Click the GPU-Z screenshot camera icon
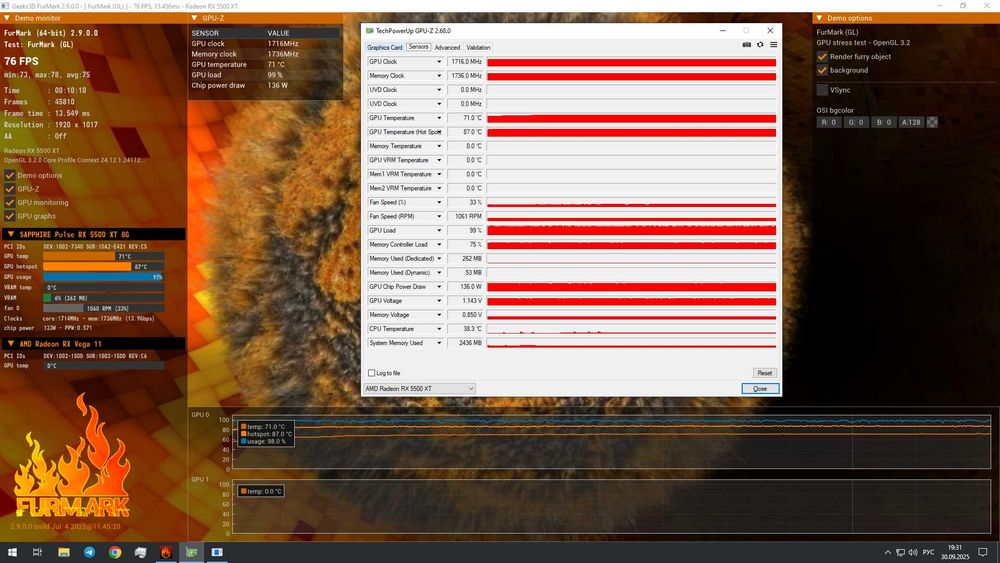This screenshot has width=1000, height=563. 746,45
